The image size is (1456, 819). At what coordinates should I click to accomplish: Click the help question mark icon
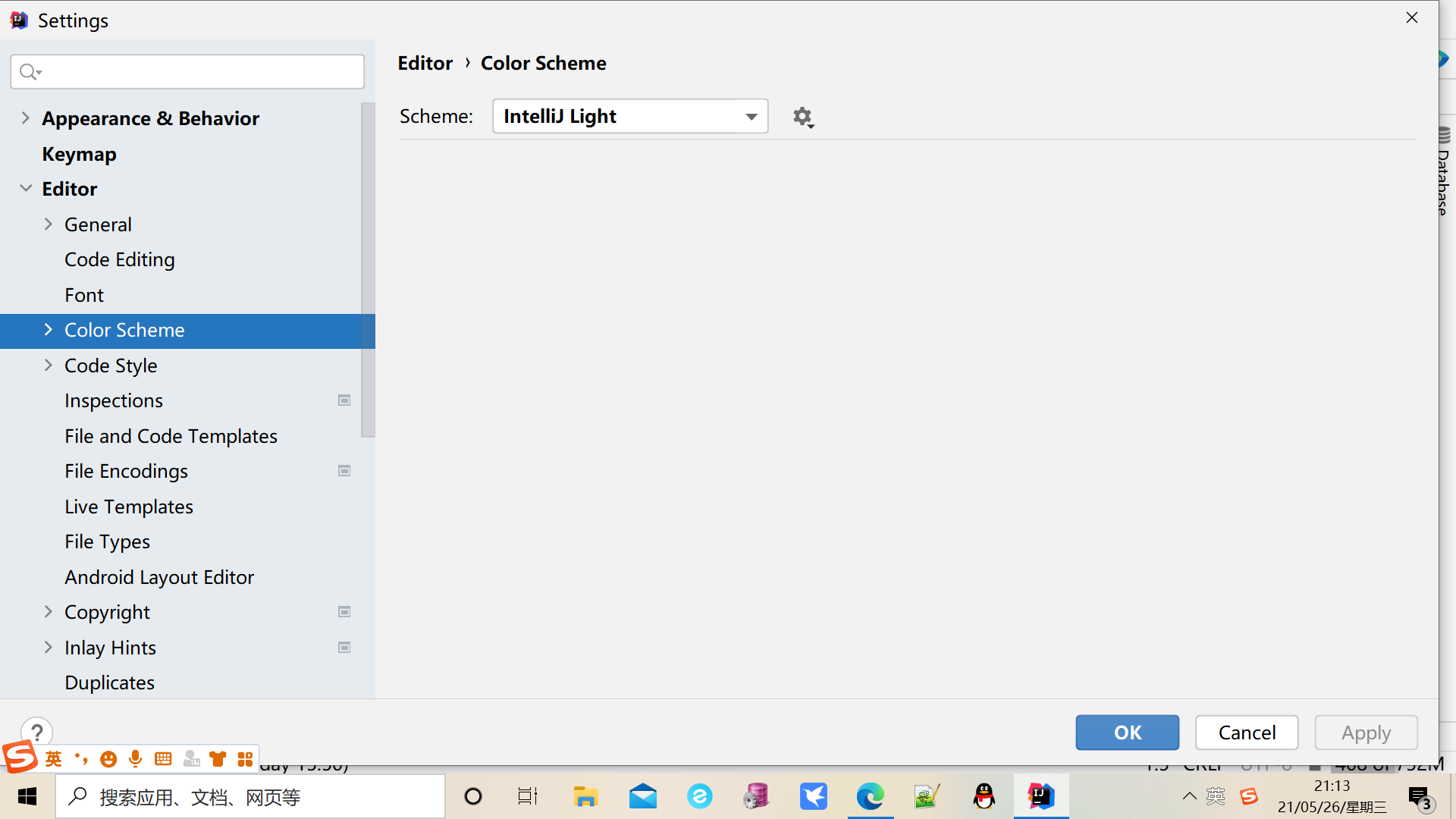(x=36, y=732)
